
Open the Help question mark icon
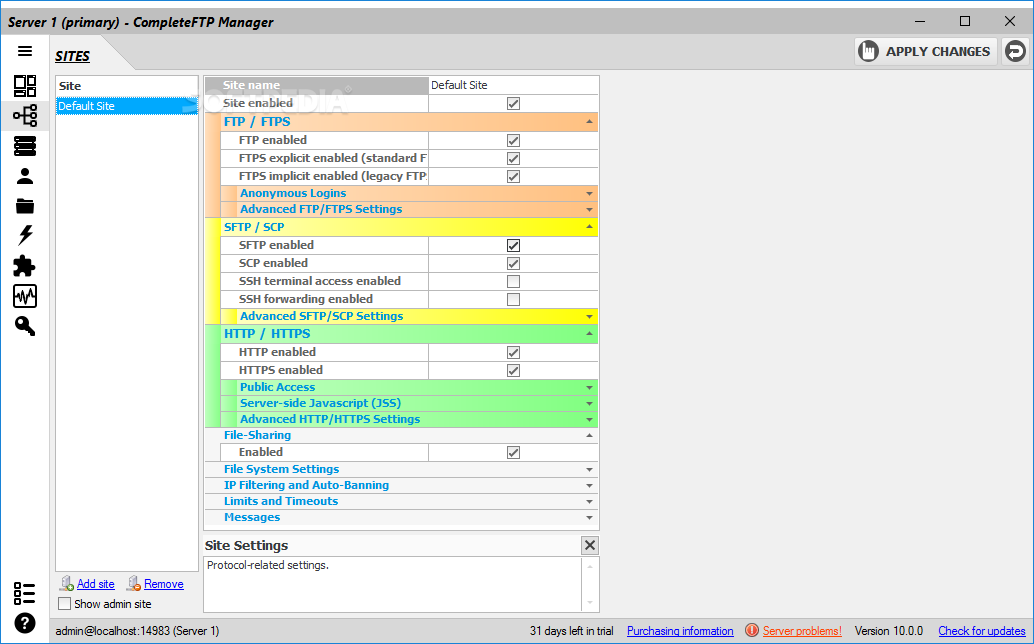tap(25, 623)
